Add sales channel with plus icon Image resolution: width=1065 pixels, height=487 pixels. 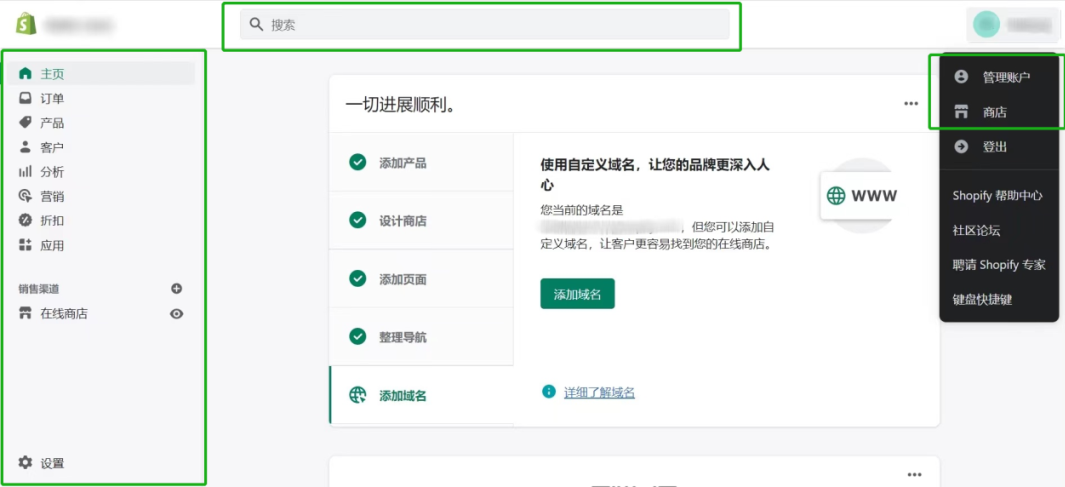(x=177, y=289)
